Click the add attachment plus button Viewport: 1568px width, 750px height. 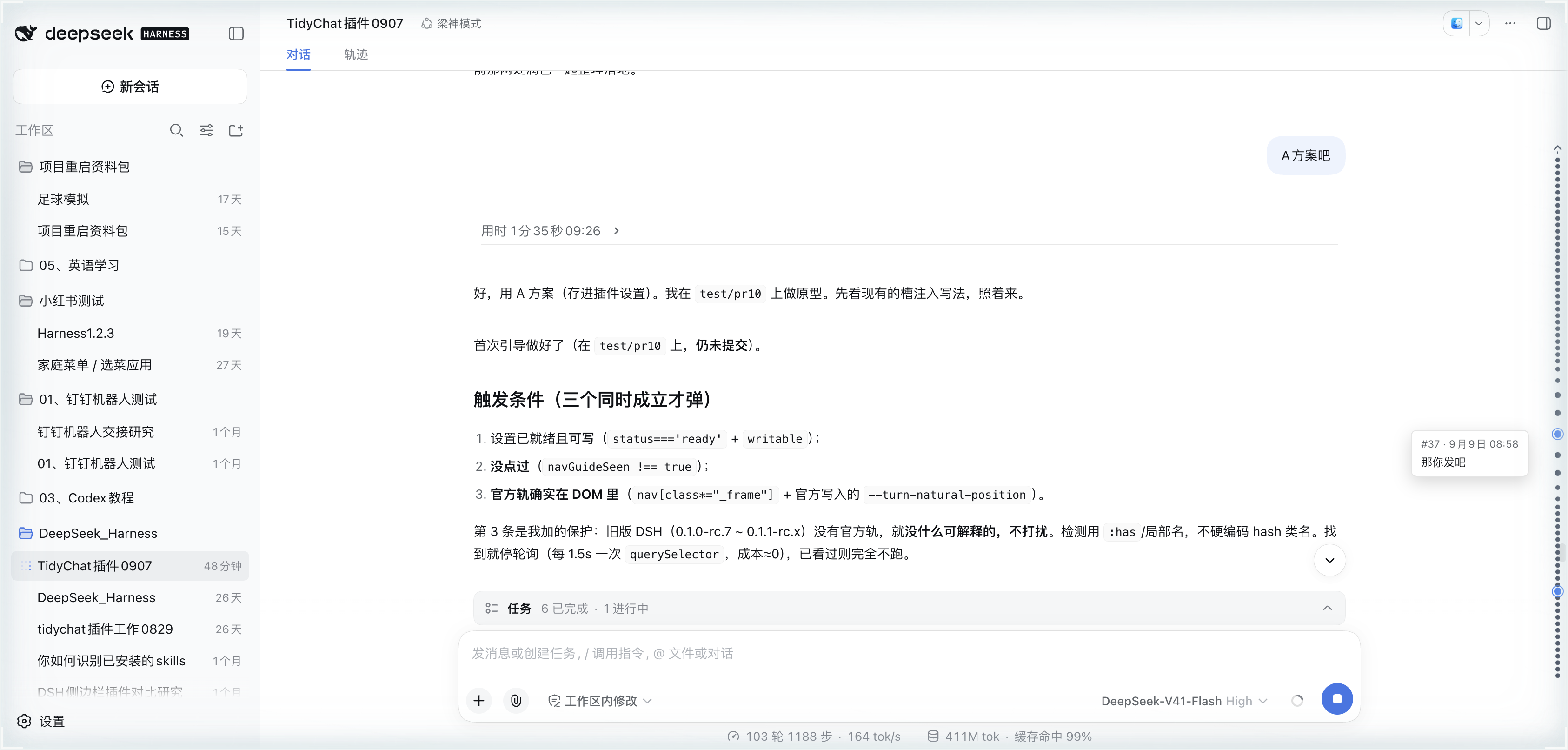pyautogui.click(x=479, y=701)
